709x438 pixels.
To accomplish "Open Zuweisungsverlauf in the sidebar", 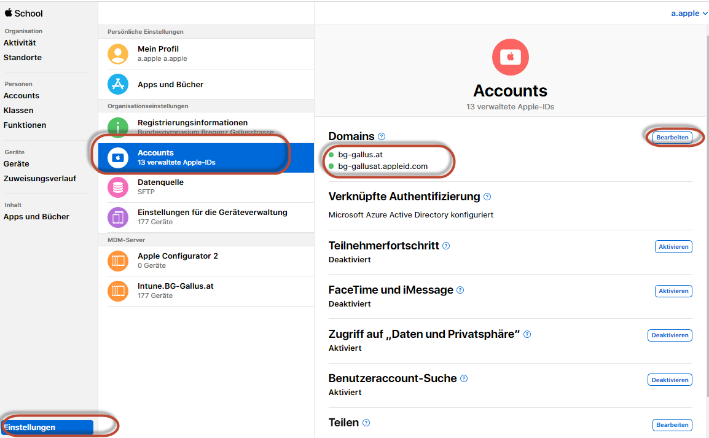I will pos(39,179).
